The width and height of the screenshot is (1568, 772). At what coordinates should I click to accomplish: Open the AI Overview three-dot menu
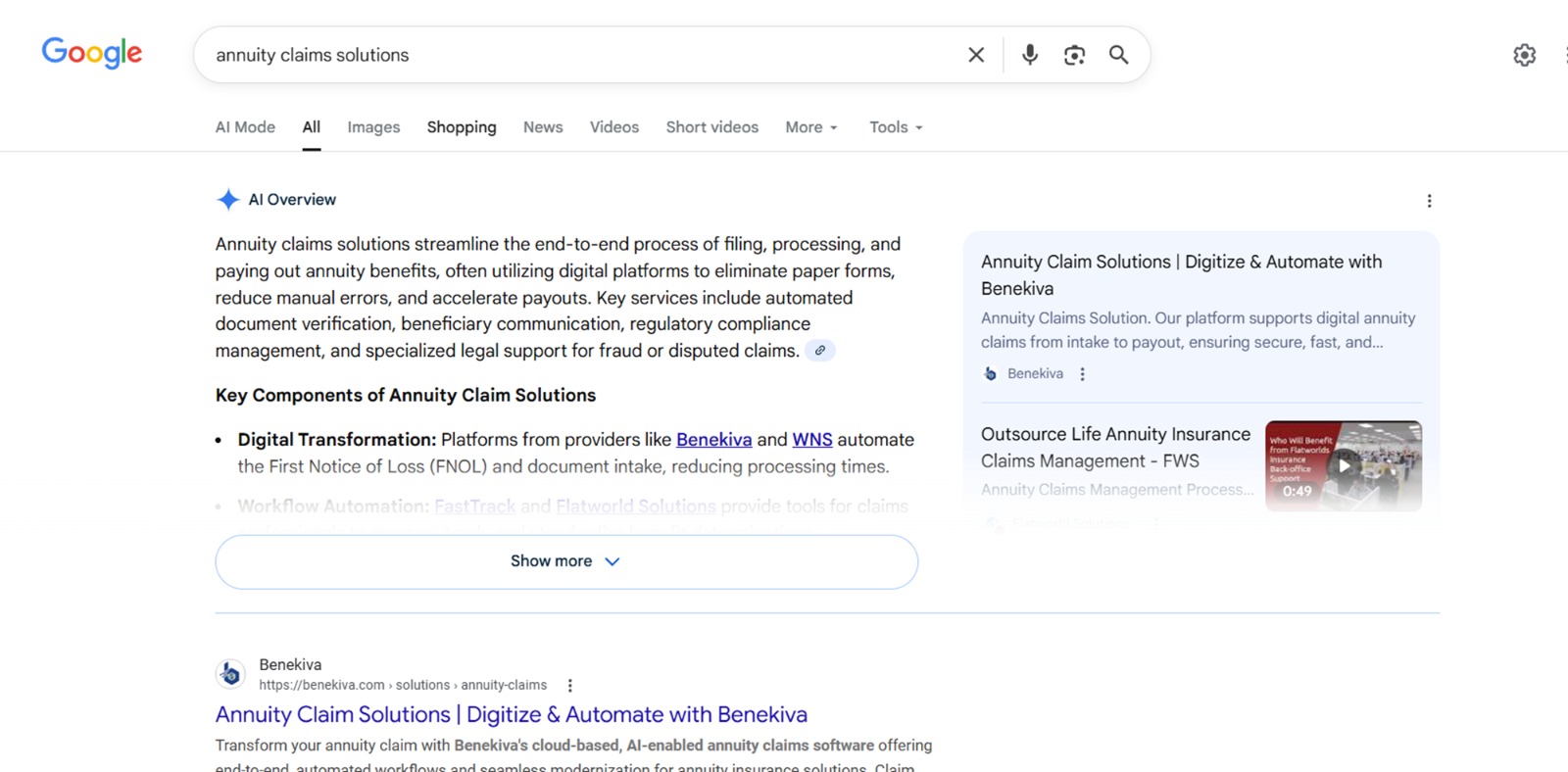click(1429, 201)
